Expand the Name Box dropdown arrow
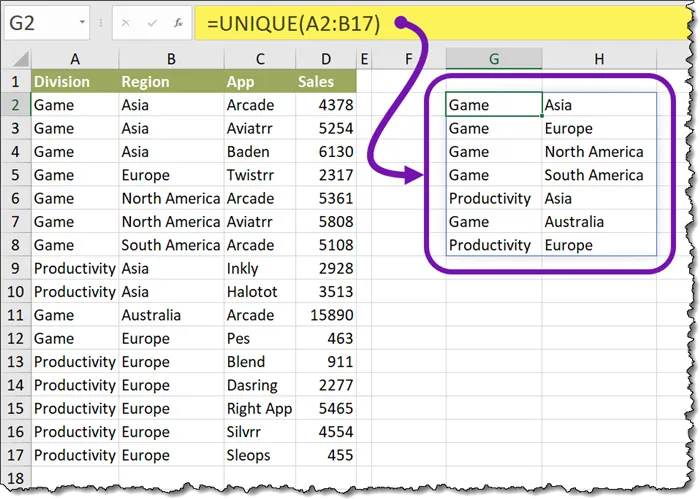 [82, 22]
